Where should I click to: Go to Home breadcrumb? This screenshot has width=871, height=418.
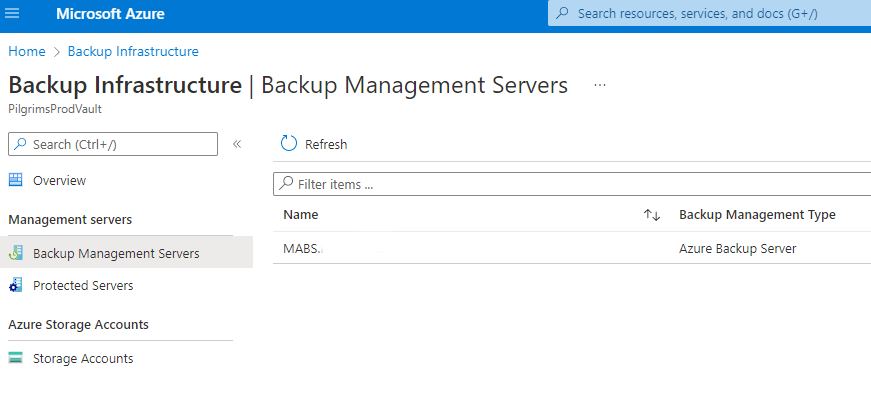coord(27,51)
